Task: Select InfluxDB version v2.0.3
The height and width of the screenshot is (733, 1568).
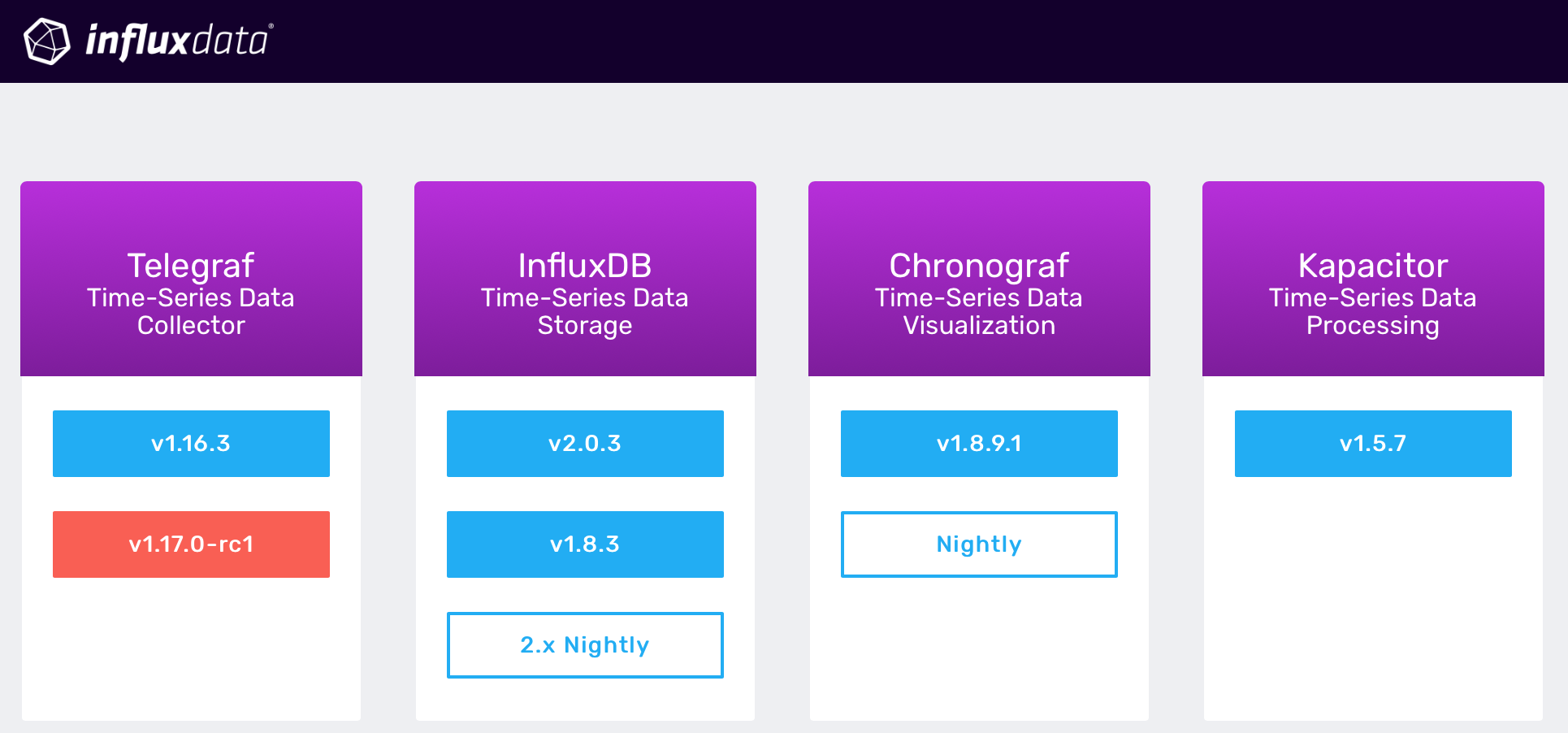Action: [585, 444]
